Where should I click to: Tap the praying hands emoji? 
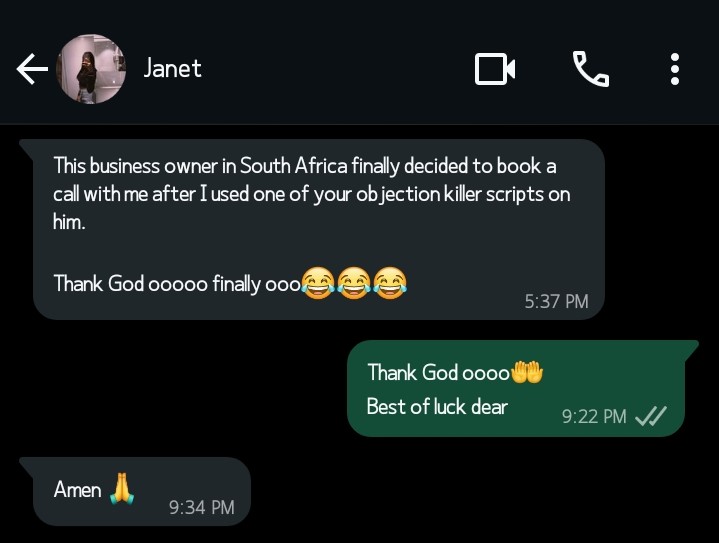point(121,488)
